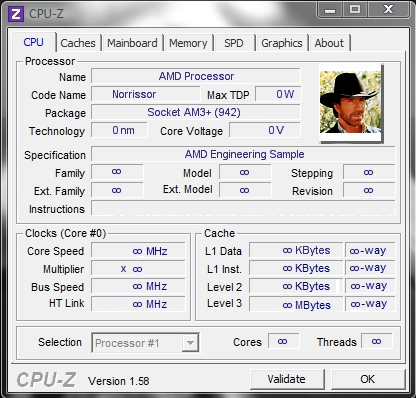
Task: Minimize the CPU-Z window
Action: point(330,10)
